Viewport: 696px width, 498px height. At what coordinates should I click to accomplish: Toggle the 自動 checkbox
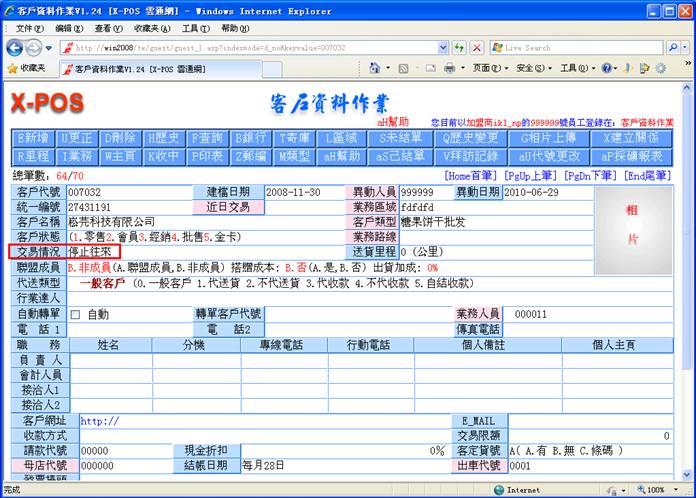pyautogui.click(x=76, y=315)
